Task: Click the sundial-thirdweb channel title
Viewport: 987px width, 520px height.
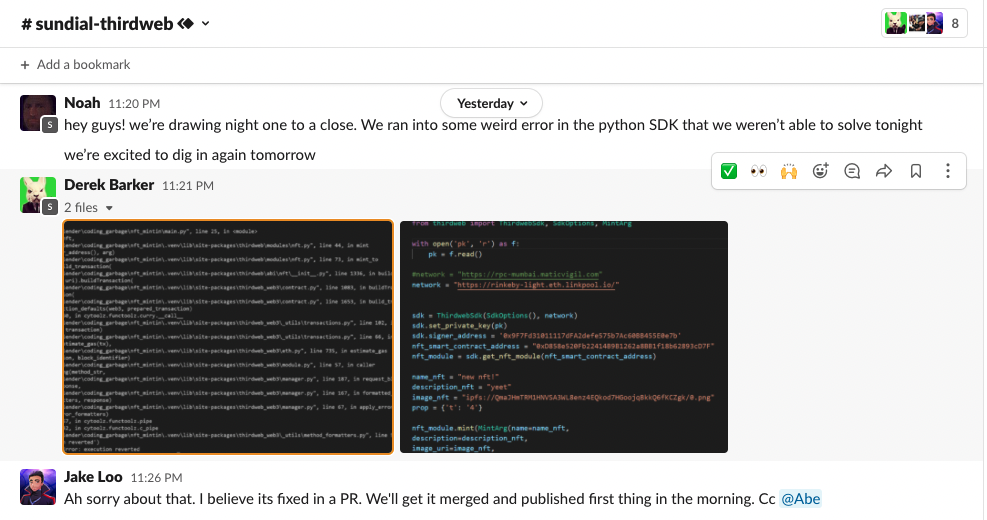Action: pos(98,24)
